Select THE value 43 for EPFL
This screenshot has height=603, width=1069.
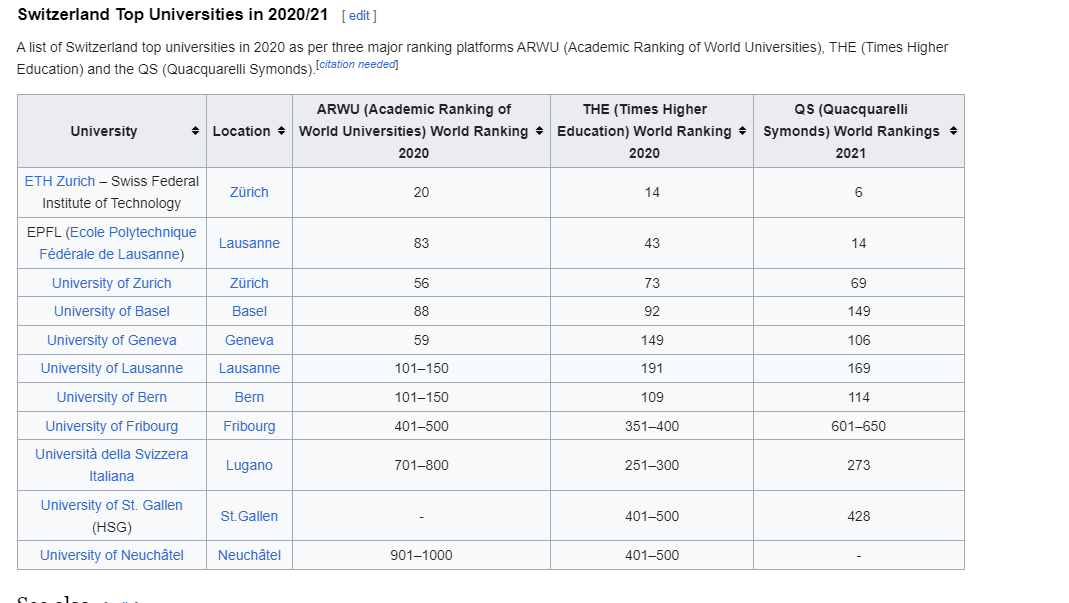(x=652, y=243)
